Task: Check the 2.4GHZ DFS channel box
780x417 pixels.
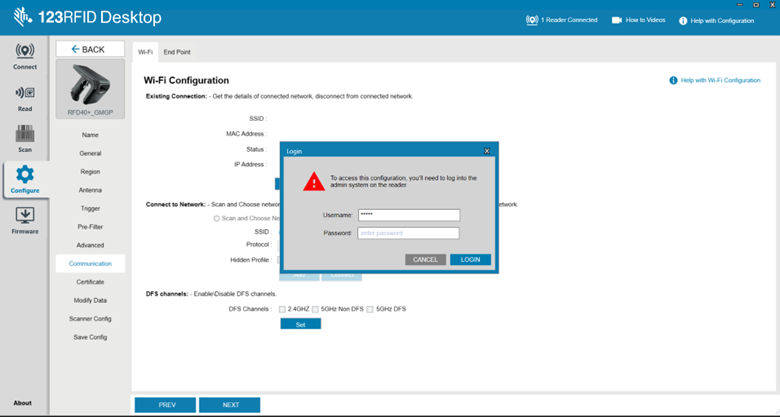Action: (x=282, y=309)
